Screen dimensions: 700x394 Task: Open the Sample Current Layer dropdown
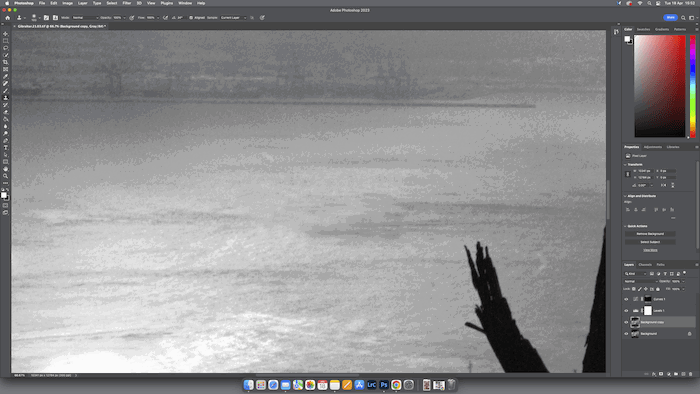pos(233,18)
